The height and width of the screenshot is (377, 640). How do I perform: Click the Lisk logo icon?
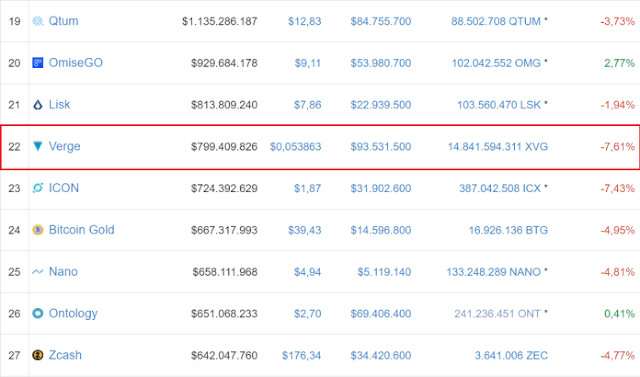coord(38,105)
